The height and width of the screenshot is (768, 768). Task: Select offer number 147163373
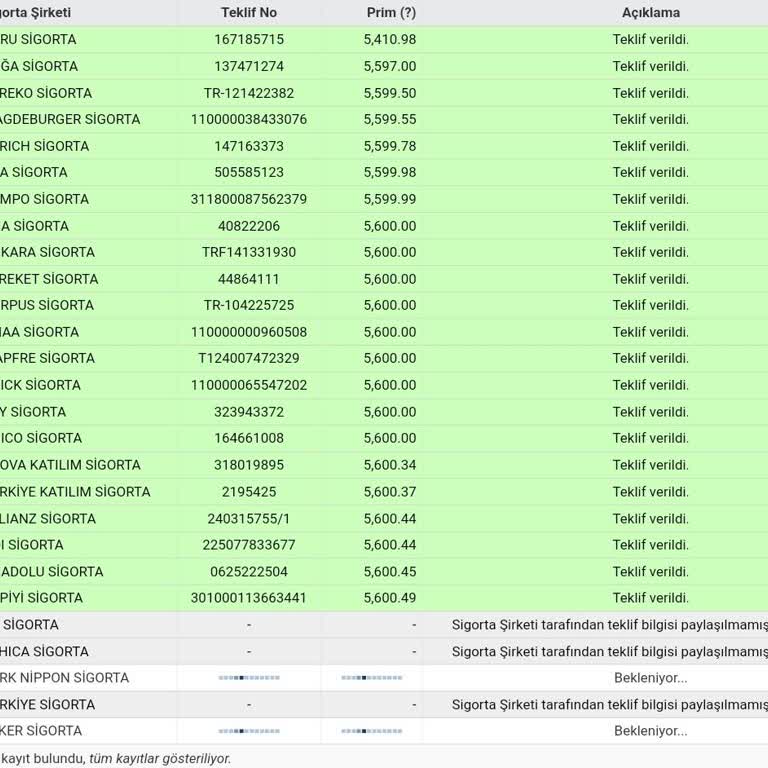[249, 146]
